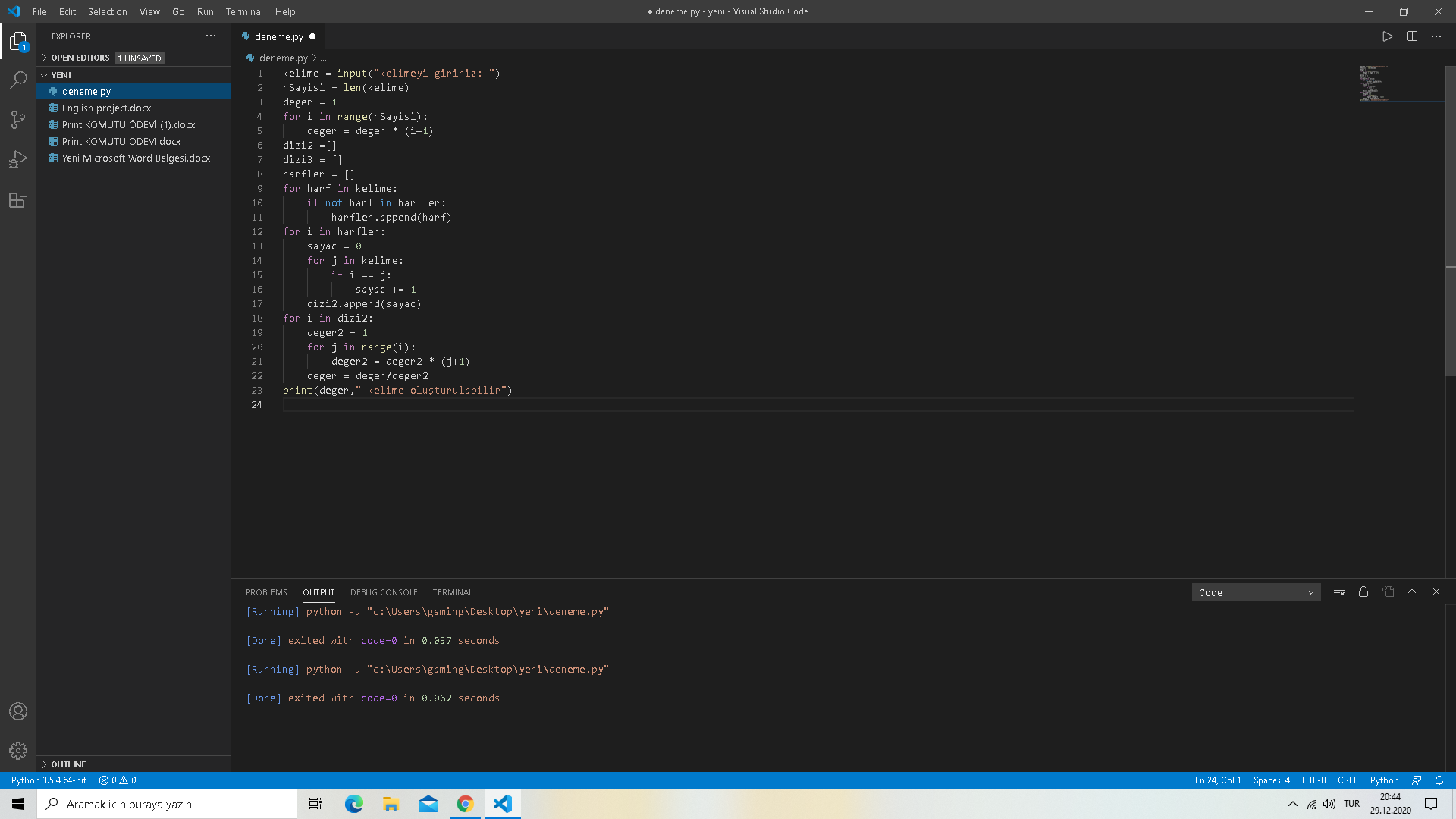Expand the Open Editors section
The height and width of the screenshot is (819, 1456).
point(80,58)
